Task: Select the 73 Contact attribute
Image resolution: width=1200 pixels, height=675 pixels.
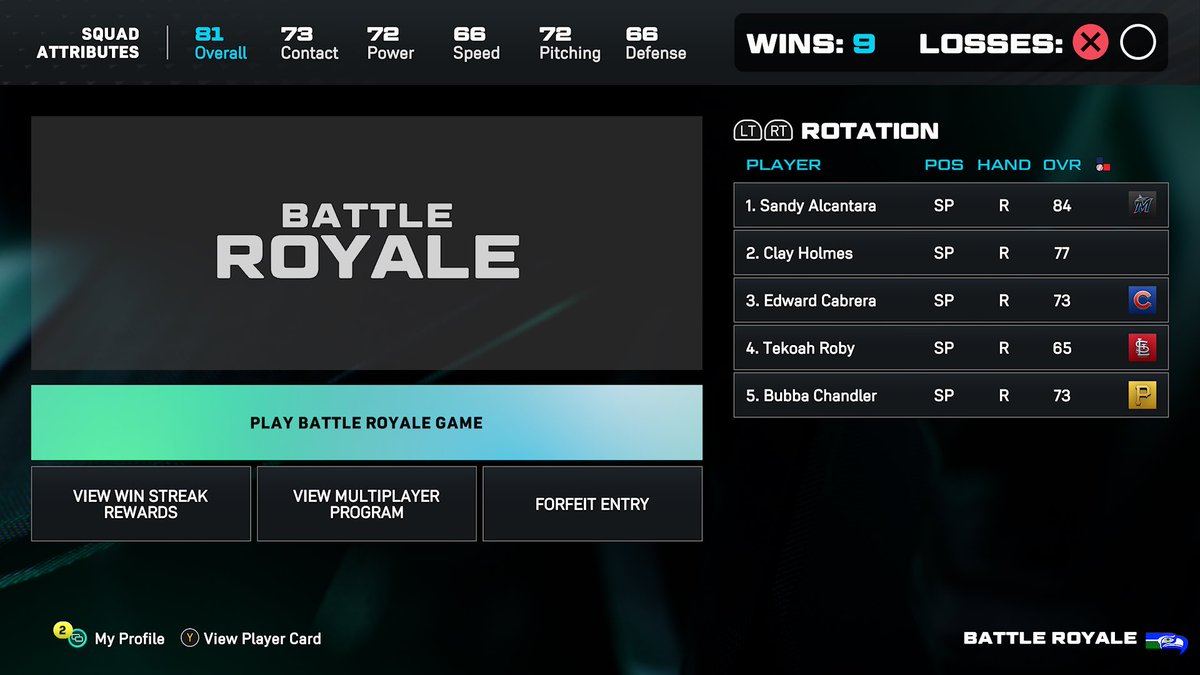Action: 309,43
